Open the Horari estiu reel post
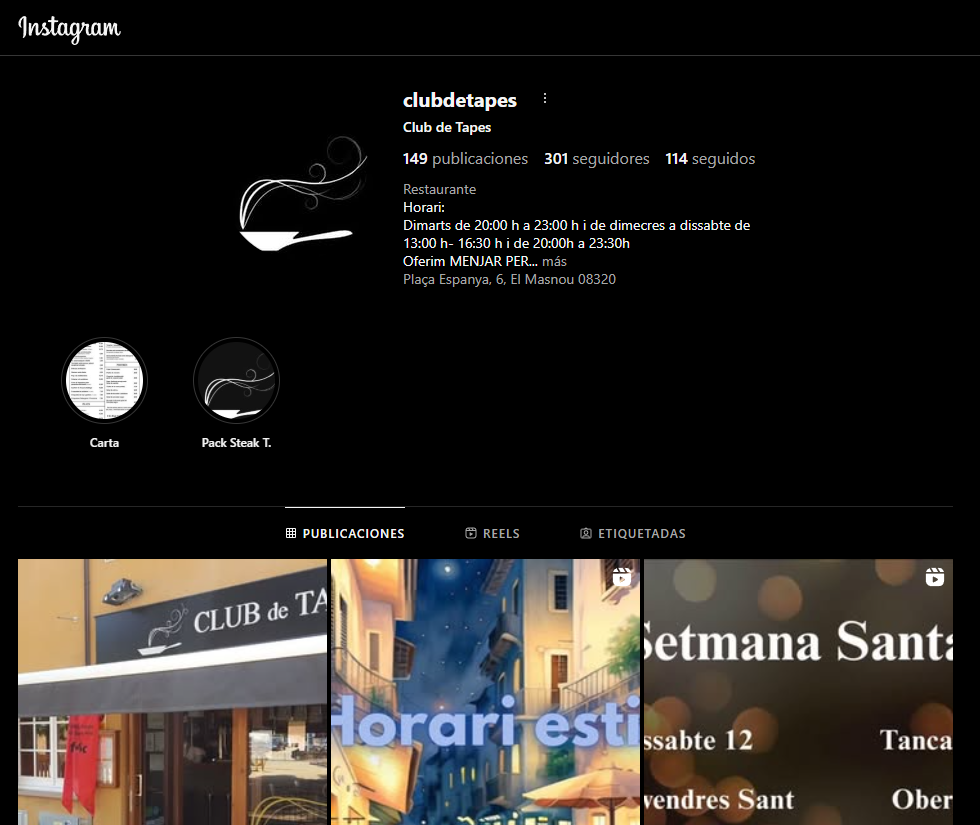980x825 pixels. [x=486, y=692]
